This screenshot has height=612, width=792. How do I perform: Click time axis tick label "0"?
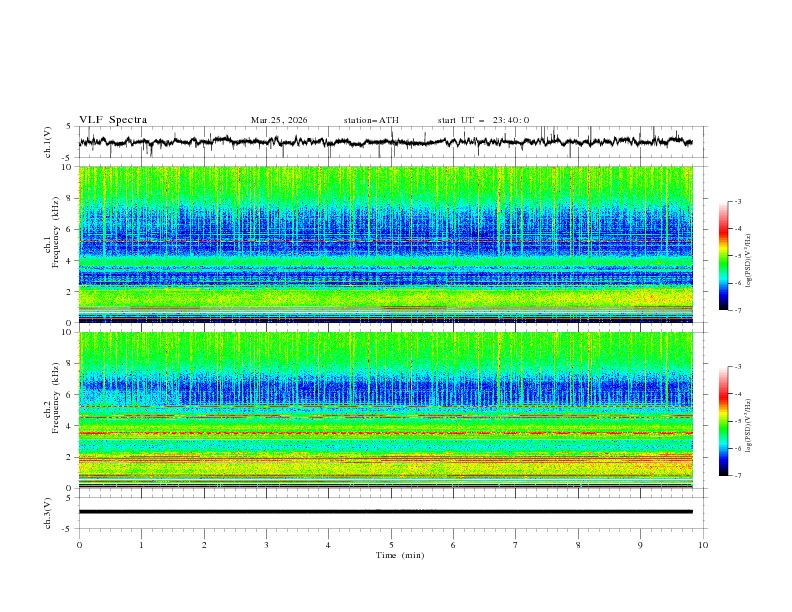(79, 545)
